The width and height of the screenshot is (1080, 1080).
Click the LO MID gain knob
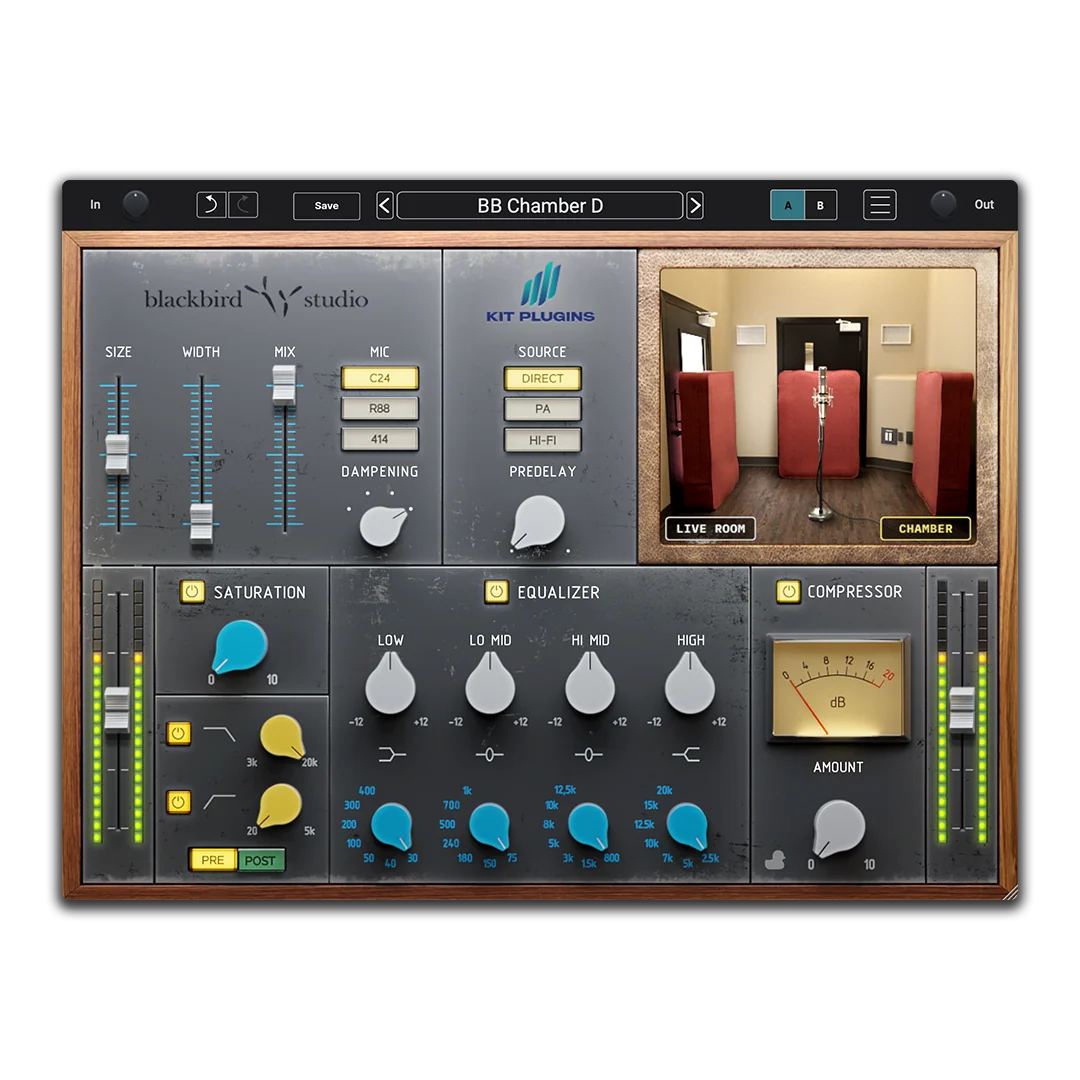point(490,683)
